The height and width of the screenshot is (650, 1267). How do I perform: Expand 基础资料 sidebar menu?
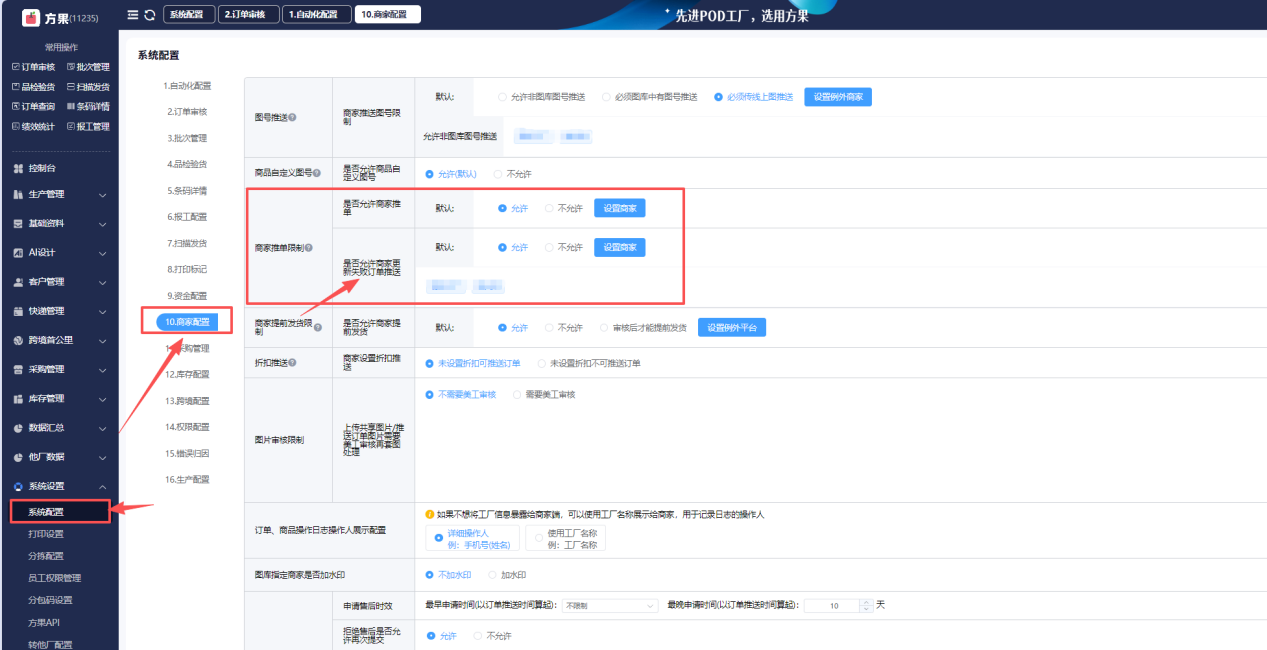click(x=59, y=224)
